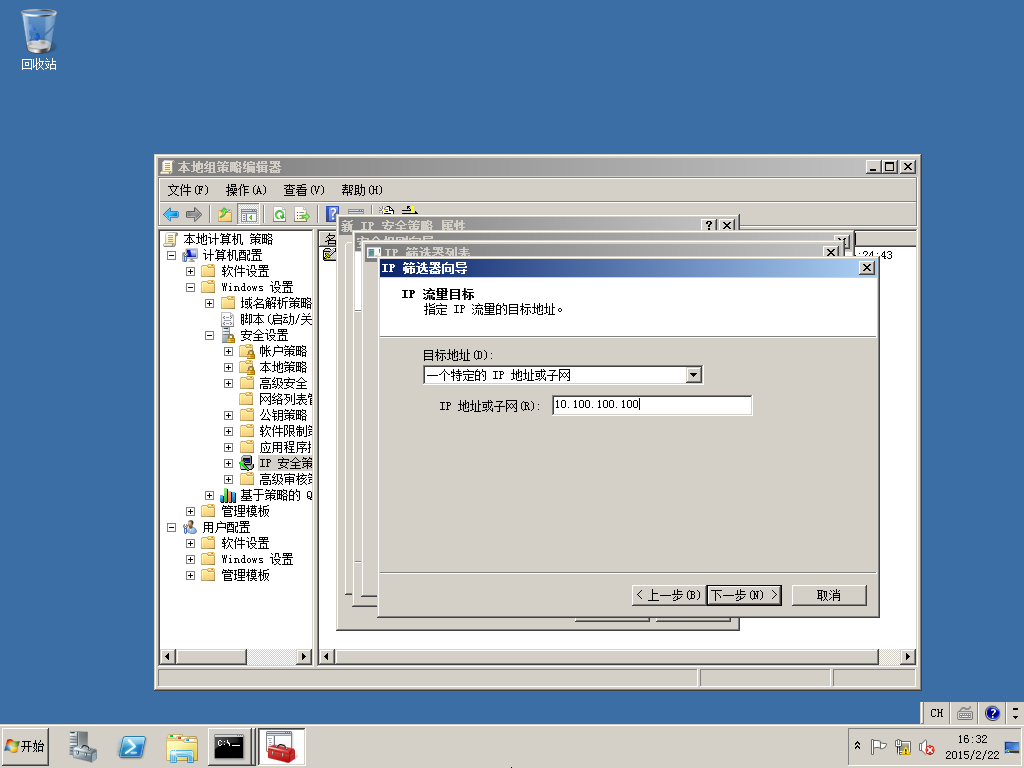
Task: Click the 上一步(B) button in wizard
Action: [669, 595]
